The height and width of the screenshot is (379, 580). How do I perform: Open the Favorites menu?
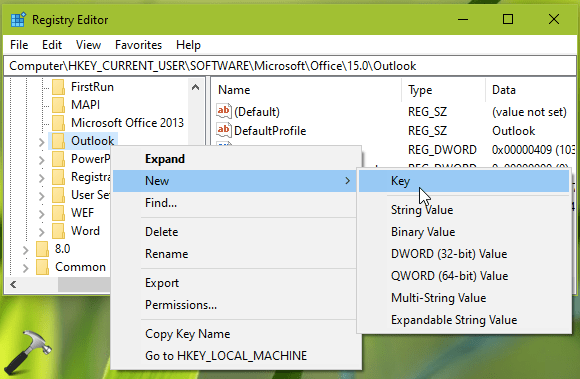pyautogui.click(x=138, y=45)
